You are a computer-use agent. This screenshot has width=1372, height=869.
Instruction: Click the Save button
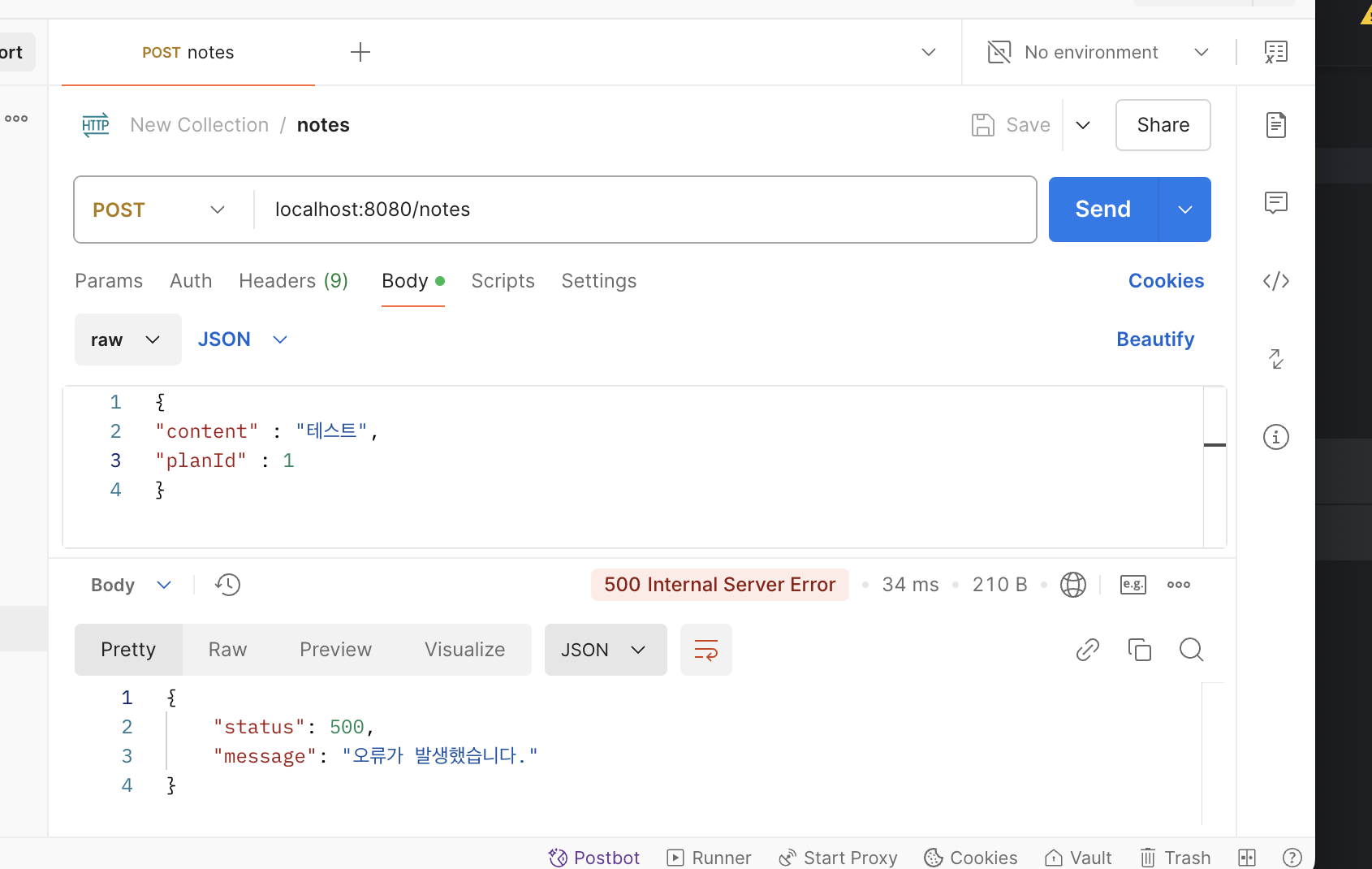1012,125
